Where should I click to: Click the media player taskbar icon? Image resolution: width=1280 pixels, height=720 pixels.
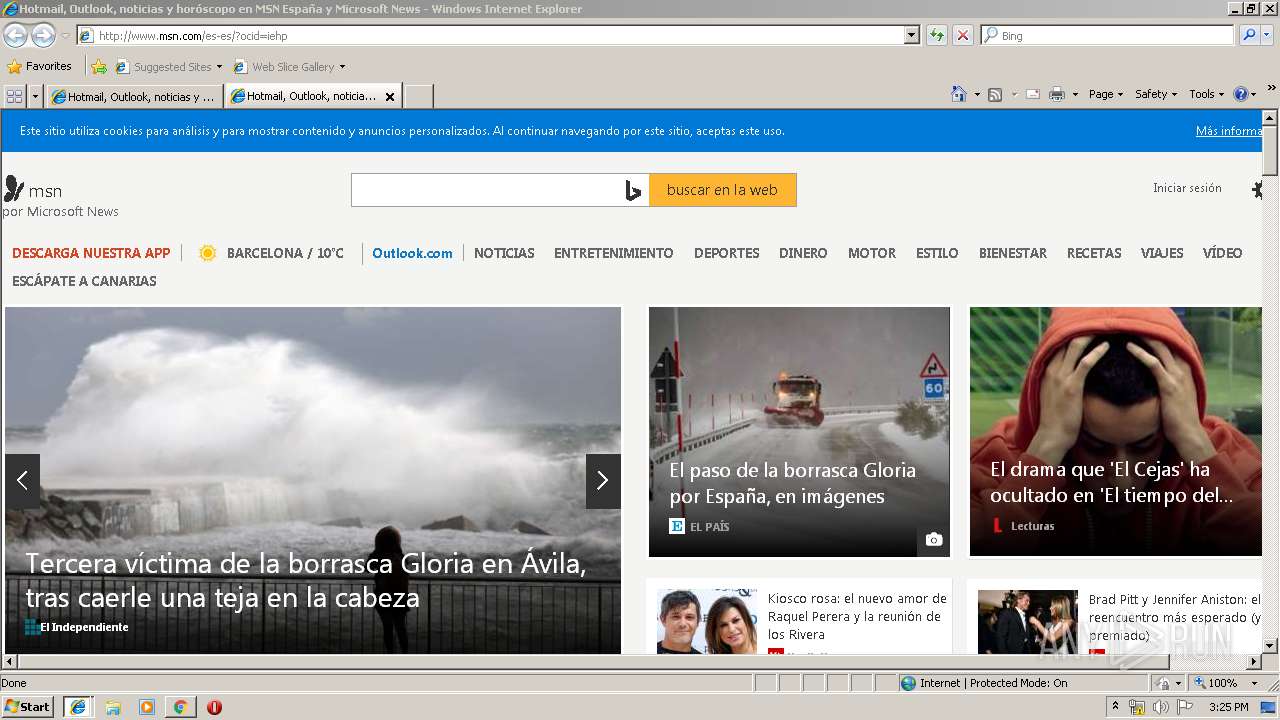147,707
